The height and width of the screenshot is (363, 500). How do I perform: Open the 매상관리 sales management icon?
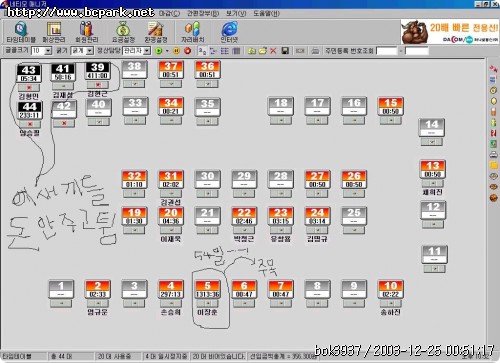(x=54, y=32)
